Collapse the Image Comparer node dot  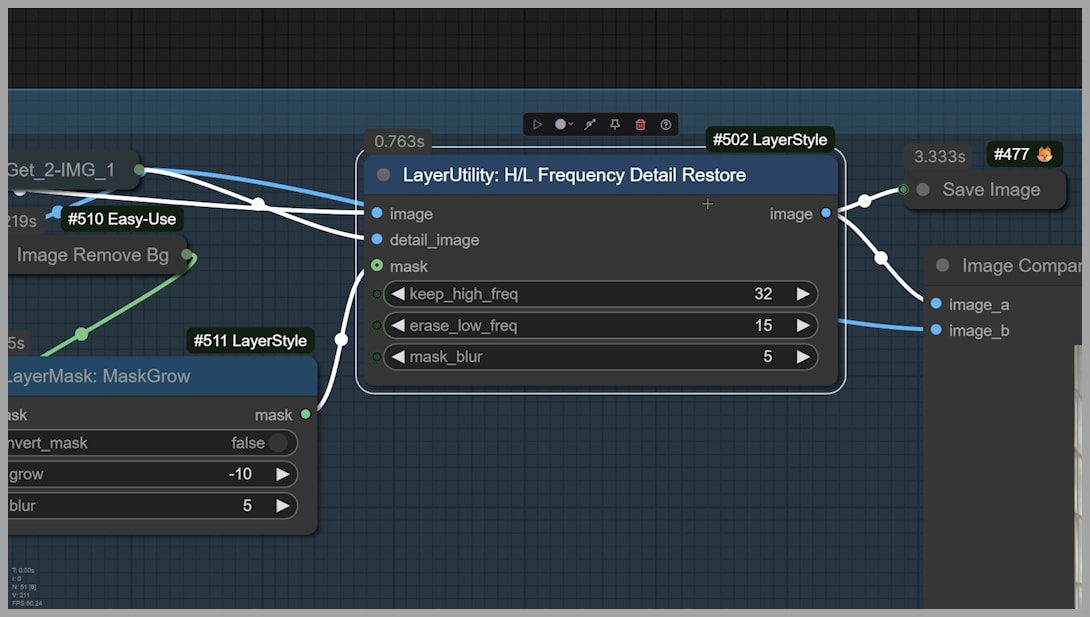tap(942, 266)
